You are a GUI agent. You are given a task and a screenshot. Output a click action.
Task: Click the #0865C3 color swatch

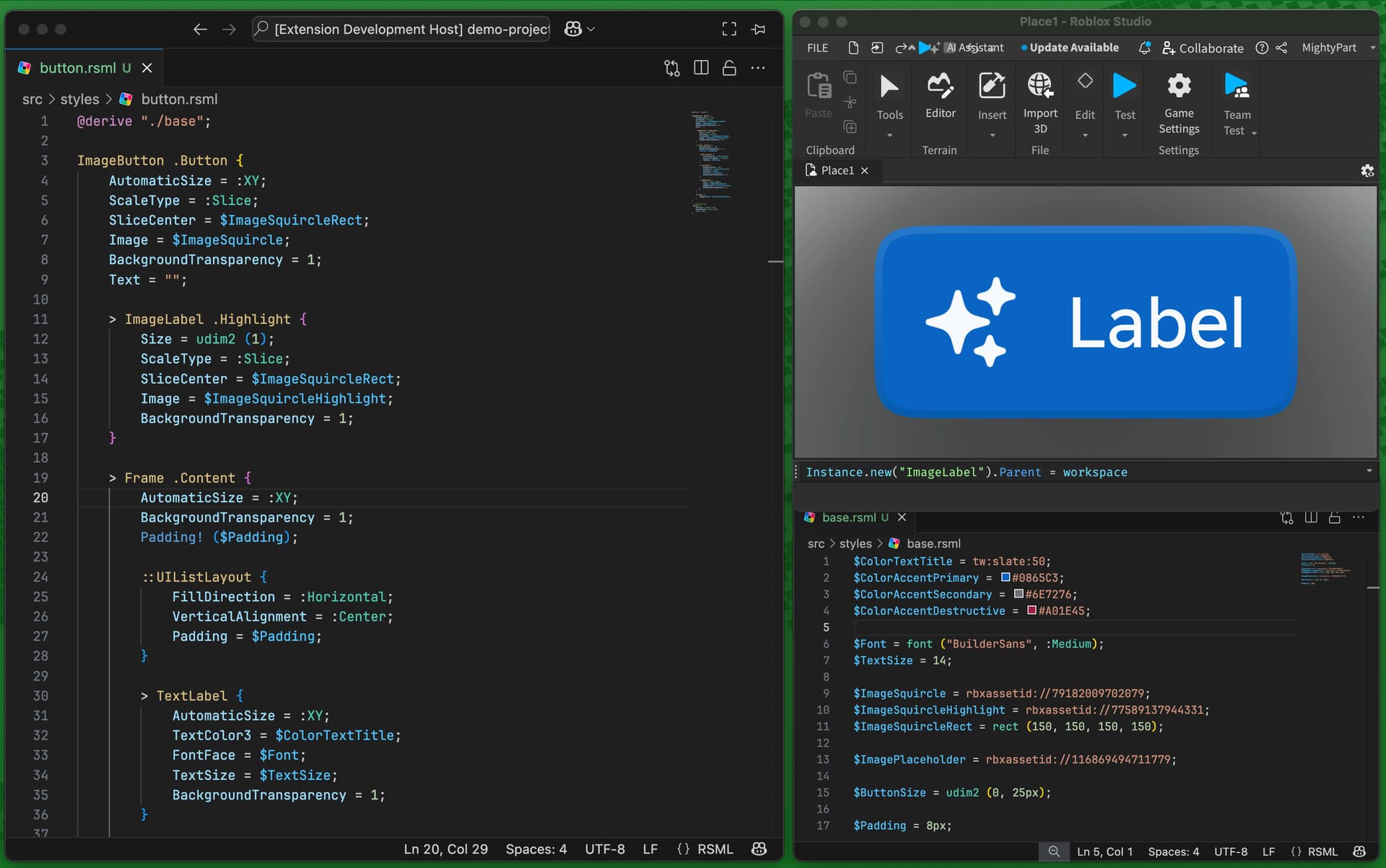click(x=1005, y=577)
